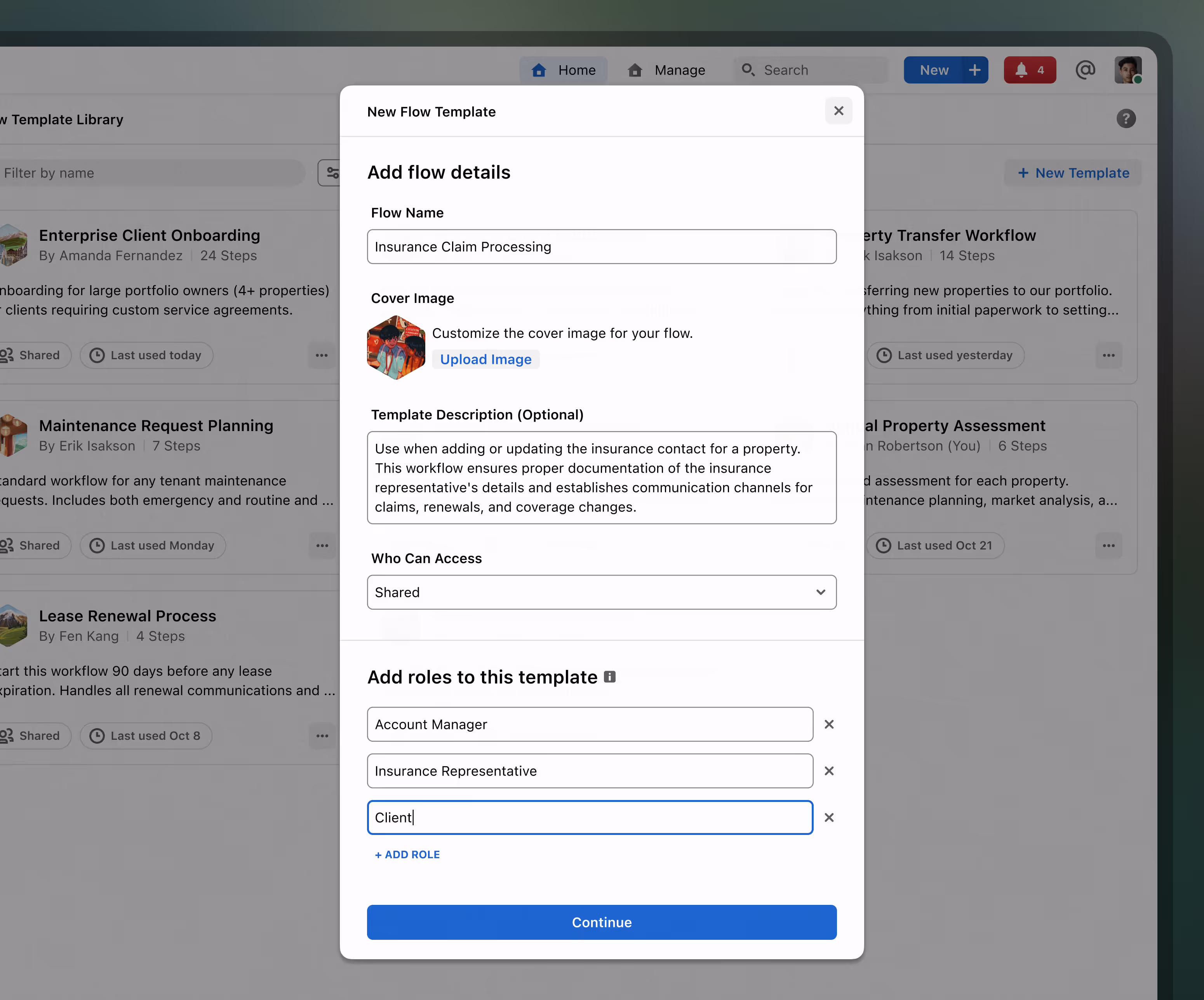Click the Maintenance Request Planning cover icon
Screen dimensions: 1204x1000
click(x=13, y=435)
